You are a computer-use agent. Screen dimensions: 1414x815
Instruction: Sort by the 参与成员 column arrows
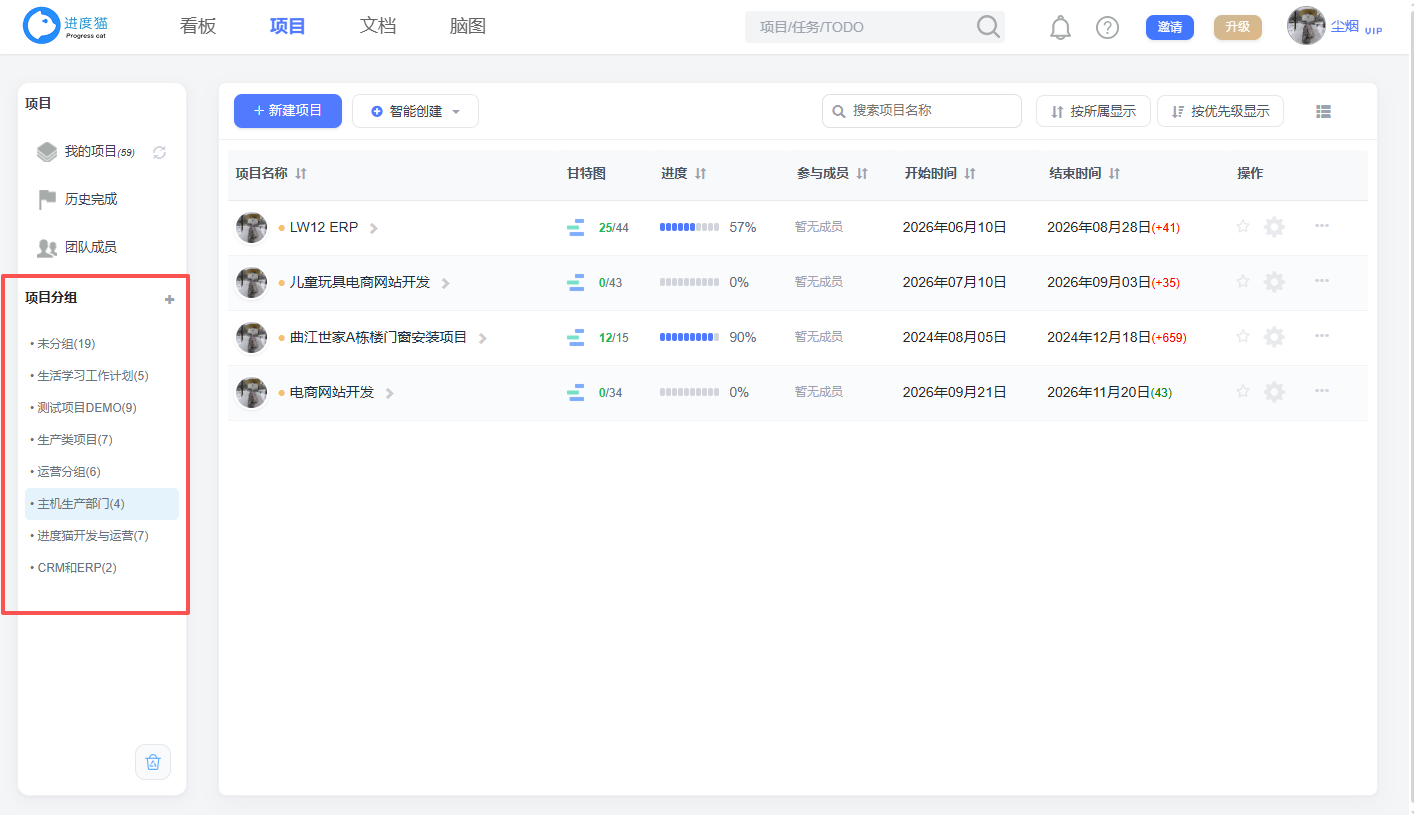tap(862, 174)
